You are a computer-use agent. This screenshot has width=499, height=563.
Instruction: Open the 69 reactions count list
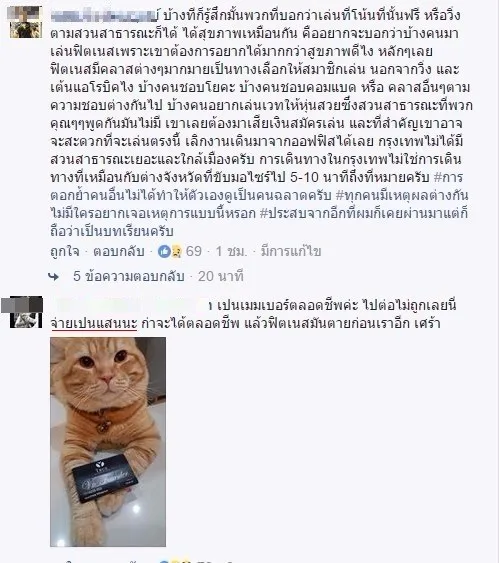(194, 251)
